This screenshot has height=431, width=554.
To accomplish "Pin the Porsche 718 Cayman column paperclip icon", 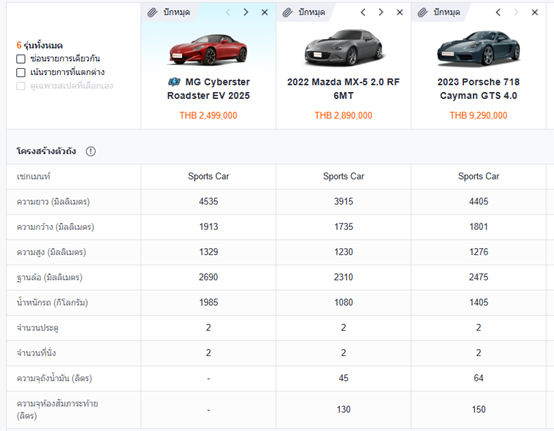I will click(x=423, y=13).
